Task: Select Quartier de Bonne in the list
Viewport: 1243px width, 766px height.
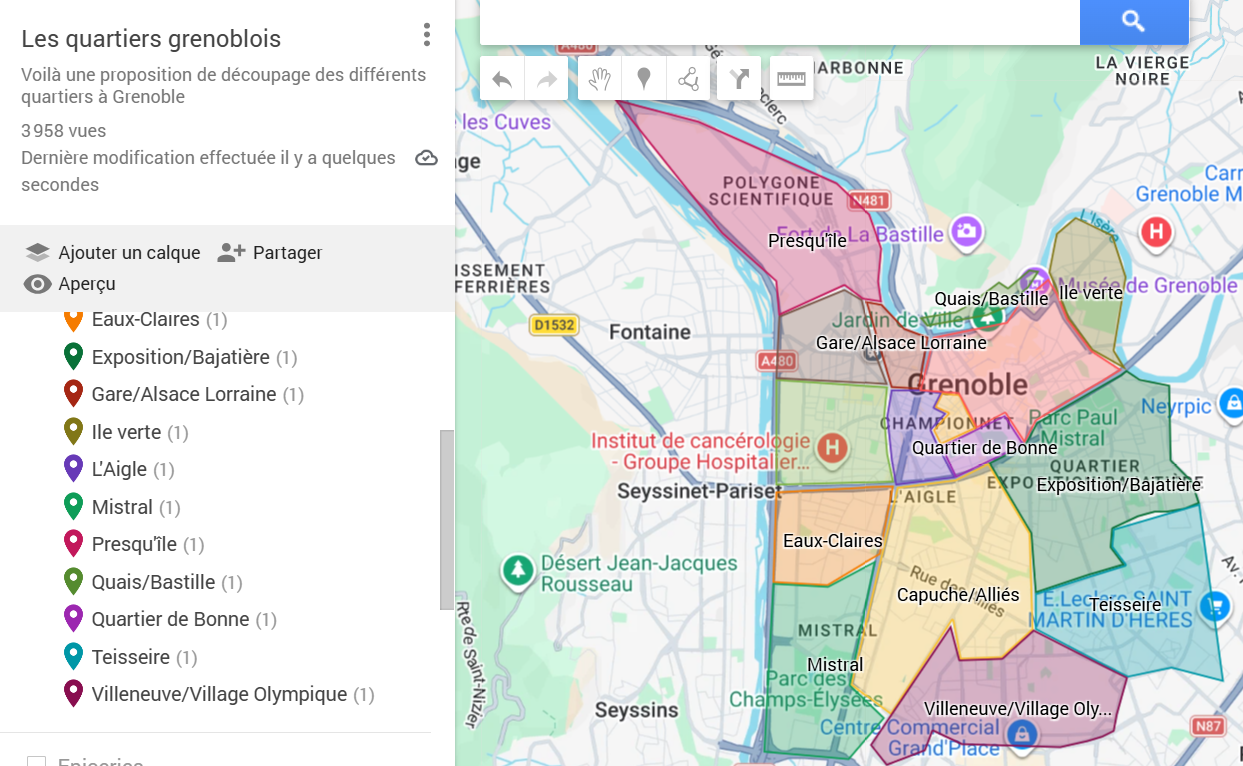Action: point(170,619)
